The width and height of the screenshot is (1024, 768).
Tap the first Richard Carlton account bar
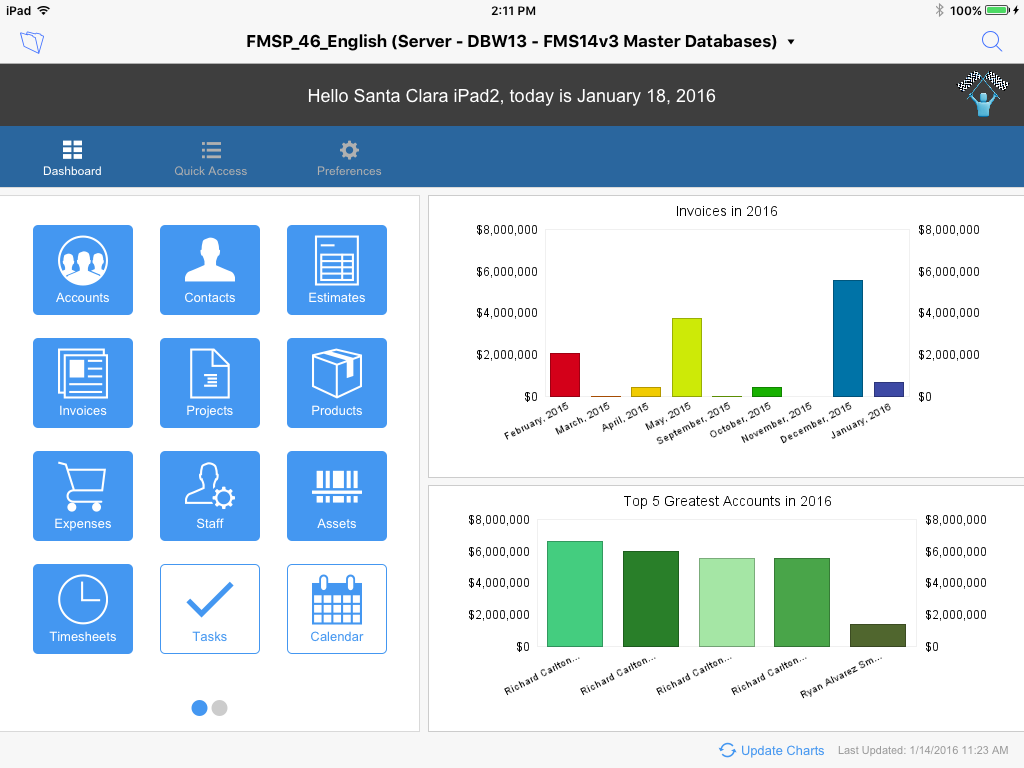(x=575, y=594)
